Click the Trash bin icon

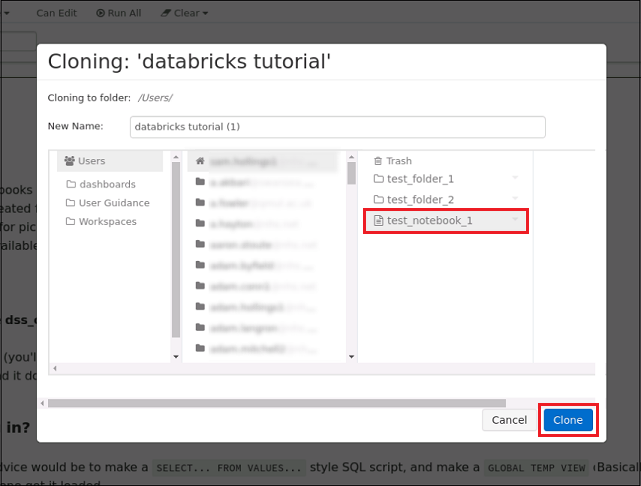tap(378, 161)
